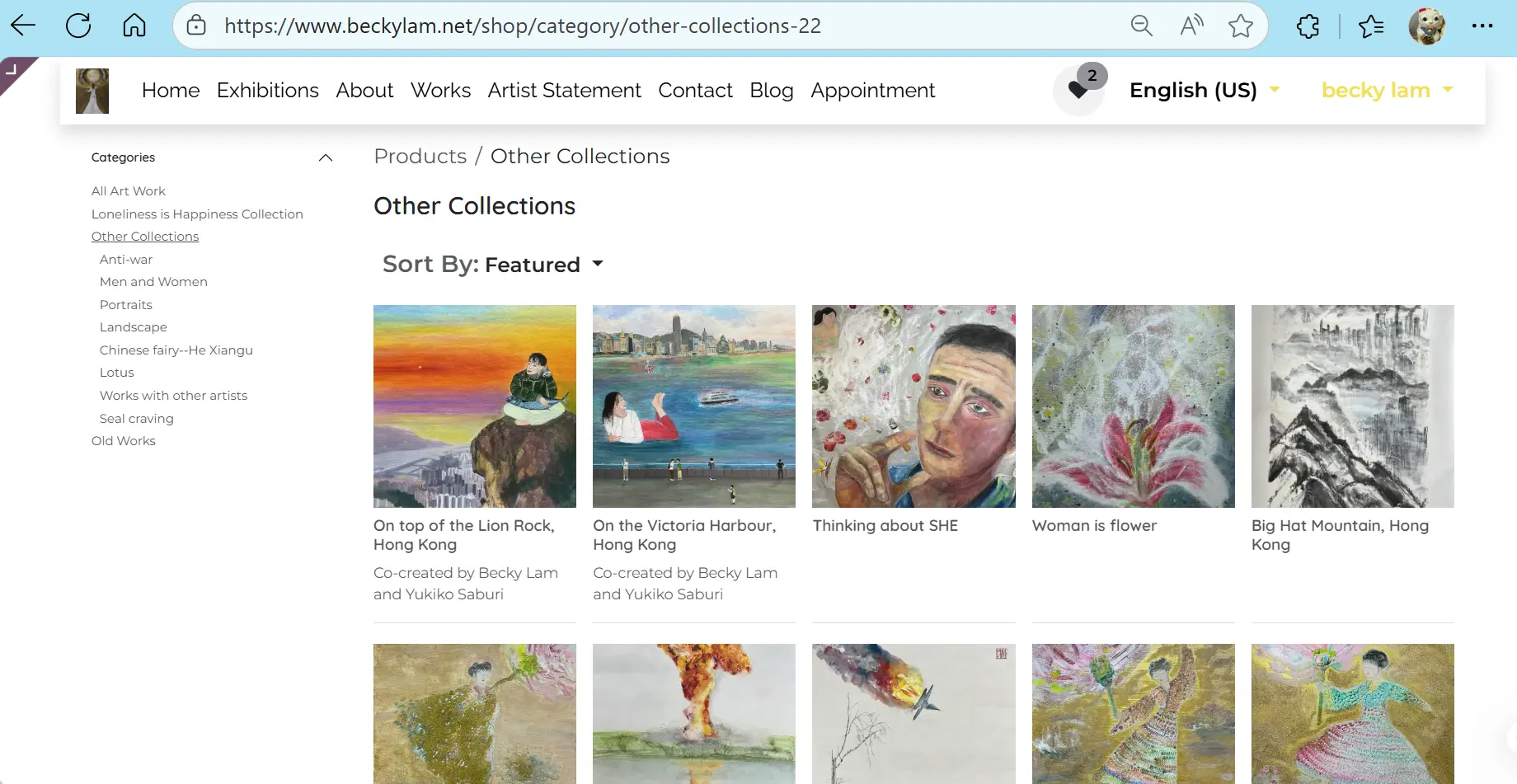Collapse the Categories sidebar section
The height and width of the screenshot is (784, 1517).
tap(326, 157)
